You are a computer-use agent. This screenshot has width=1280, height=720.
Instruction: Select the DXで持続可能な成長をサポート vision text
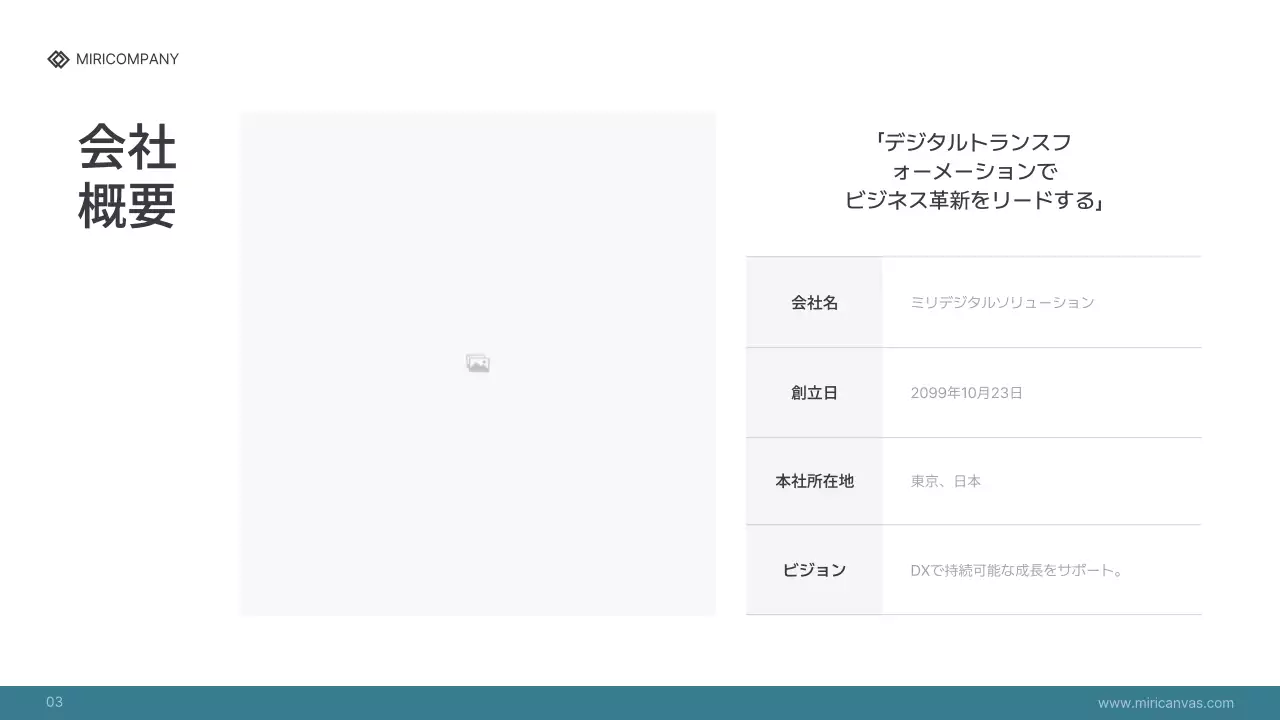pyautogui.click(x=1015, y=570)
